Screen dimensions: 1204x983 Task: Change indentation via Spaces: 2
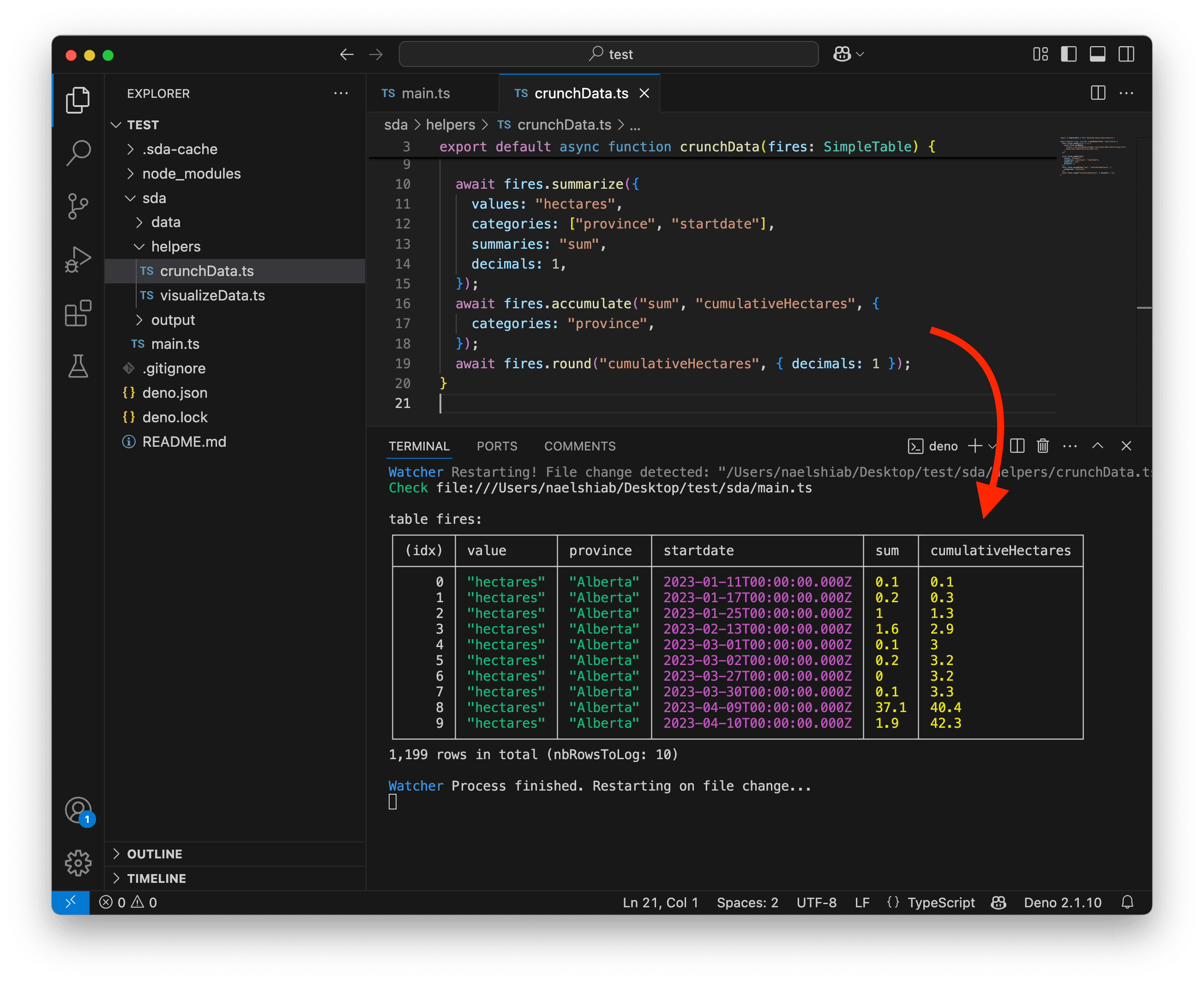pyautogui.click(x=747, y=902)
